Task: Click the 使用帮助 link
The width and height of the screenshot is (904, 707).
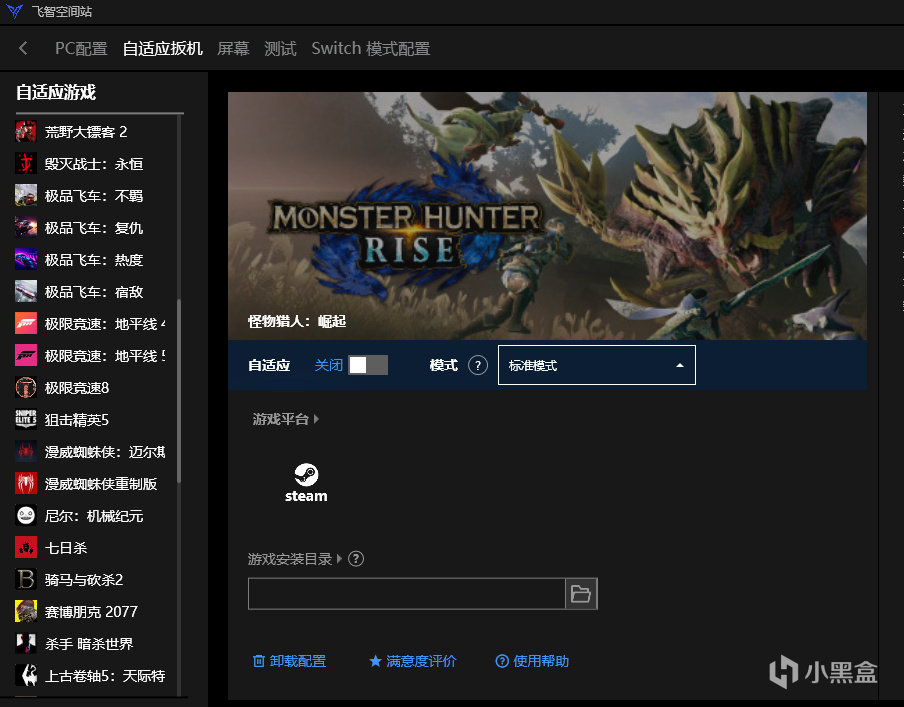Action: pyautogui.click(x=532, y=661)
